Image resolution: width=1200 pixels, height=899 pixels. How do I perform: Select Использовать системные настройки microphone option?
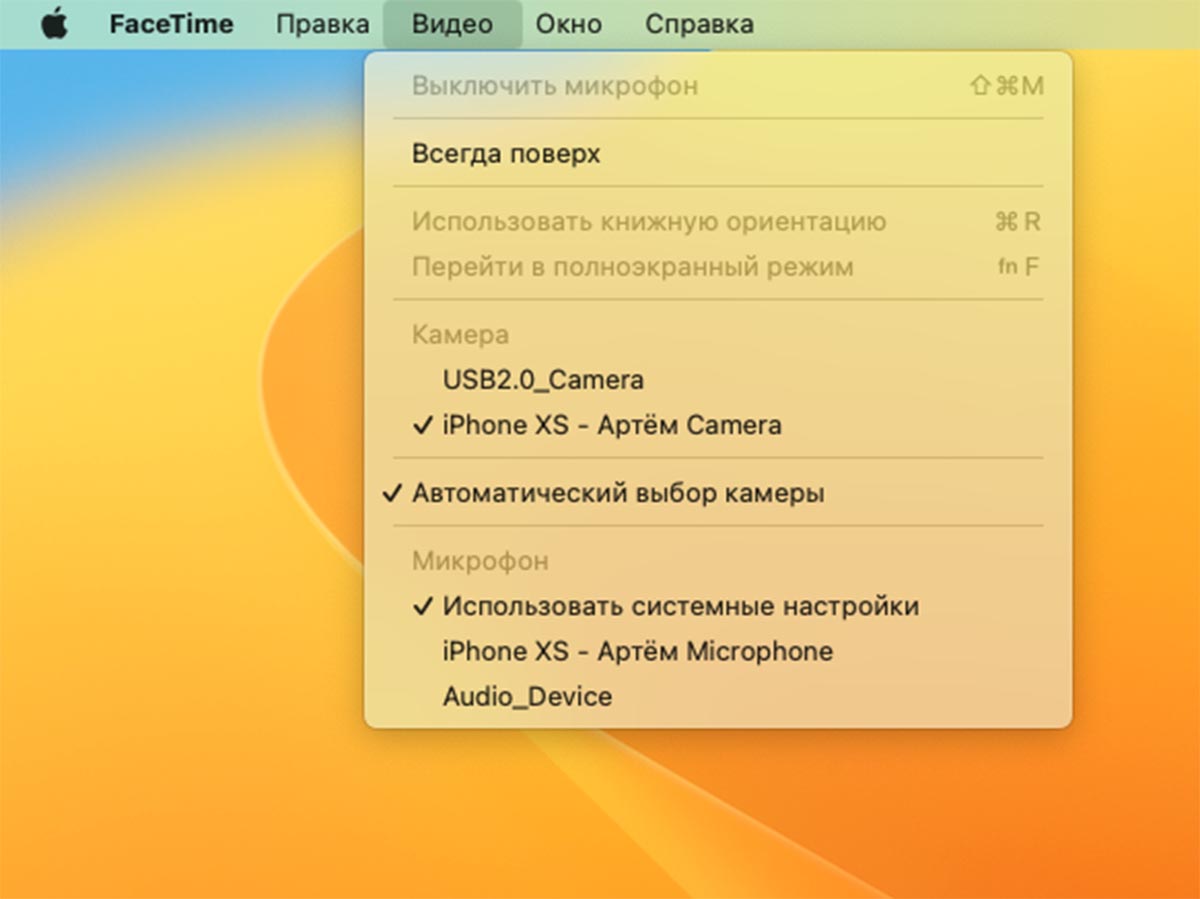(718, 606)
